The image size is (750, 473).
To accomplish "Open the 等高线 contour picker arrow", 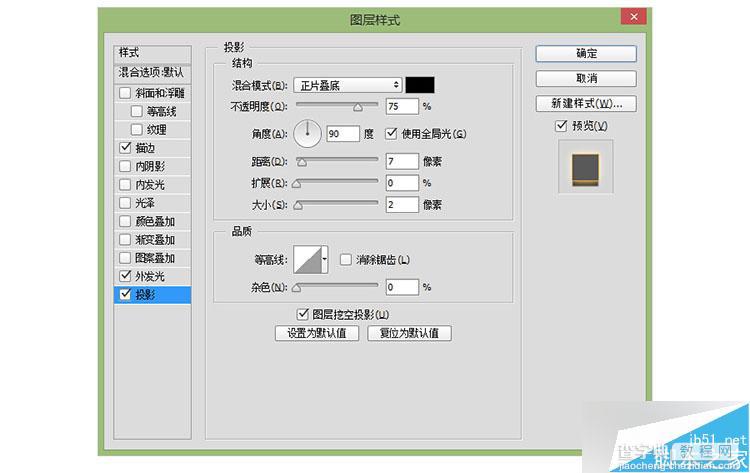I will pos(325,260).
